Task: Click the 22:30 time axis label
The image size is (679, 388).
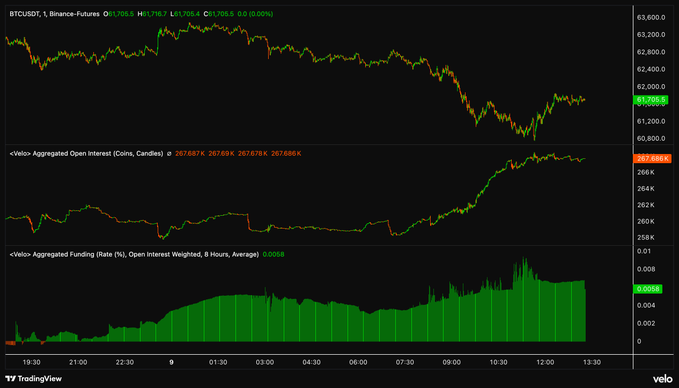Action: pyautogui.click(x=125, y=362)
